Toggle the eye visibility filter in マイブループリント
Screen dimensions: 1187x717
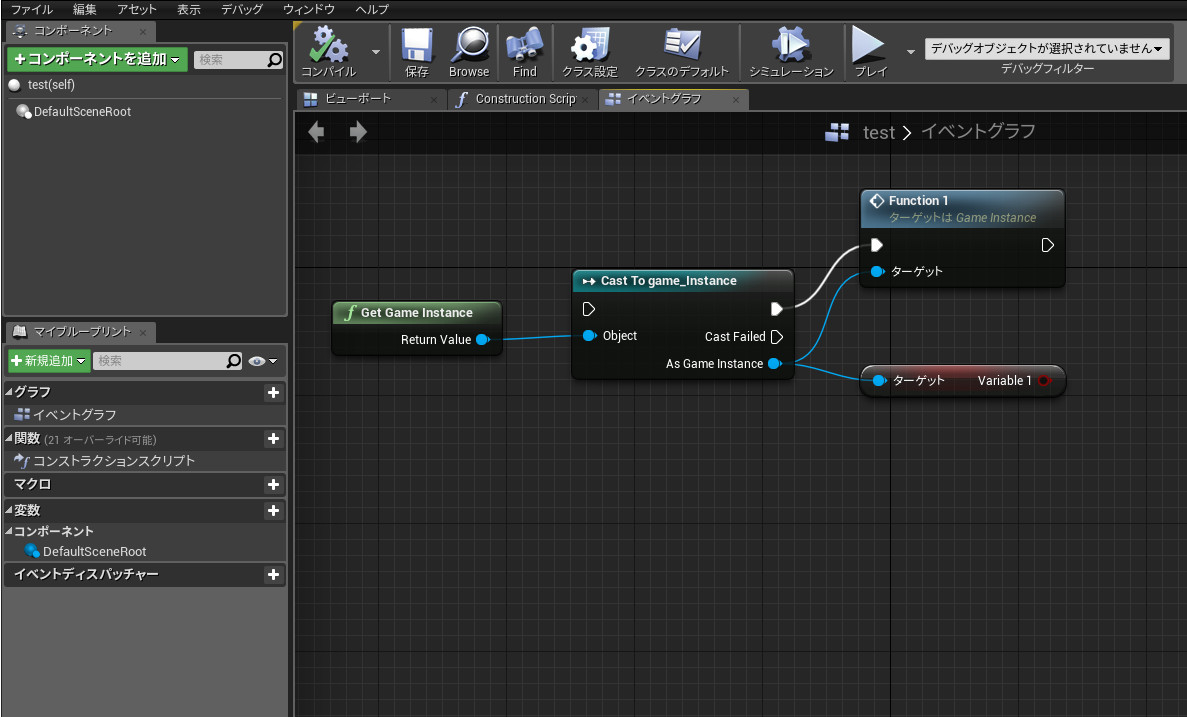coord(258,361)
